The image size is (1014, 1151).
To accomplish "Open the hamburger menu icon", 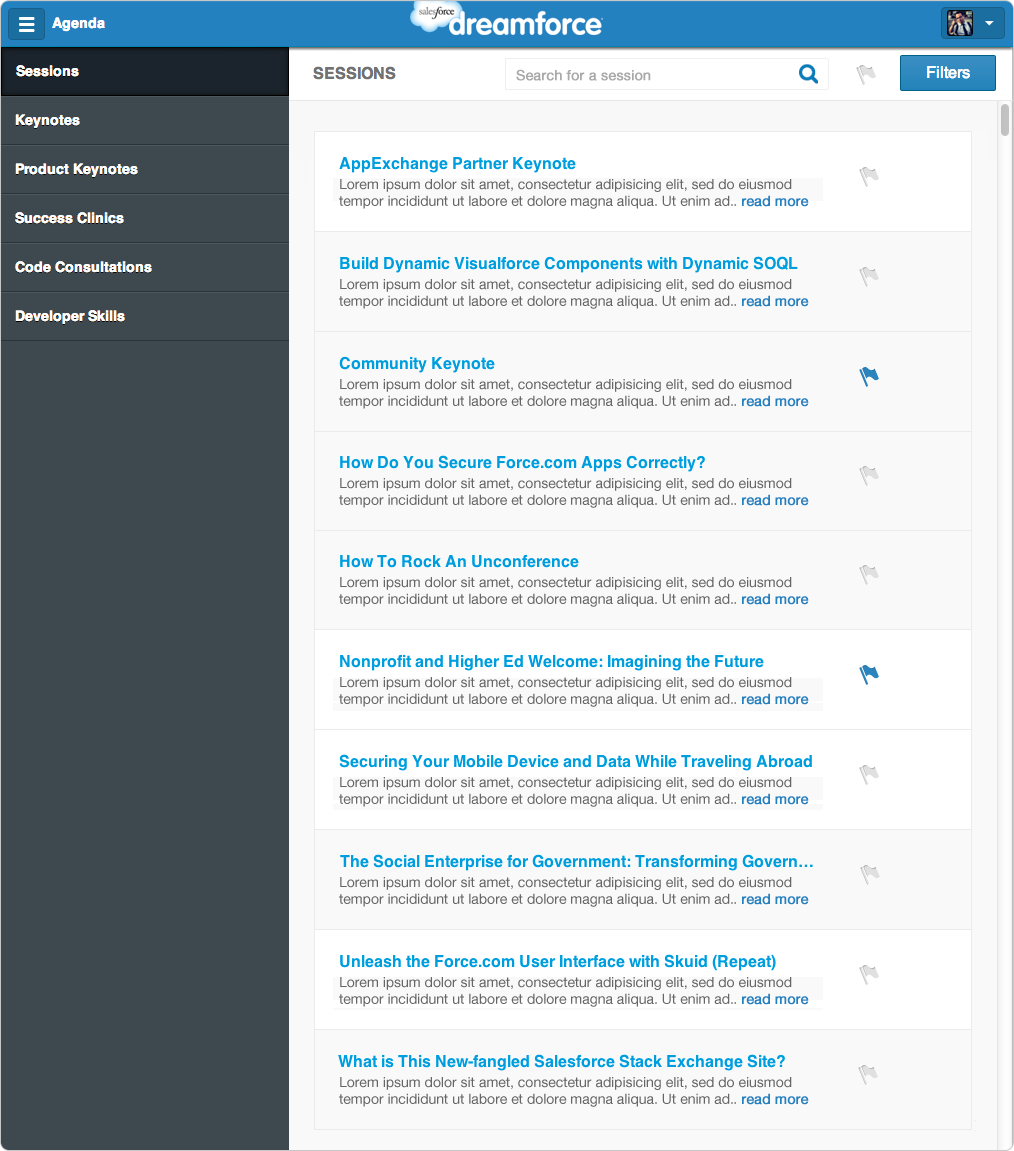I will (x=26, y=24).
